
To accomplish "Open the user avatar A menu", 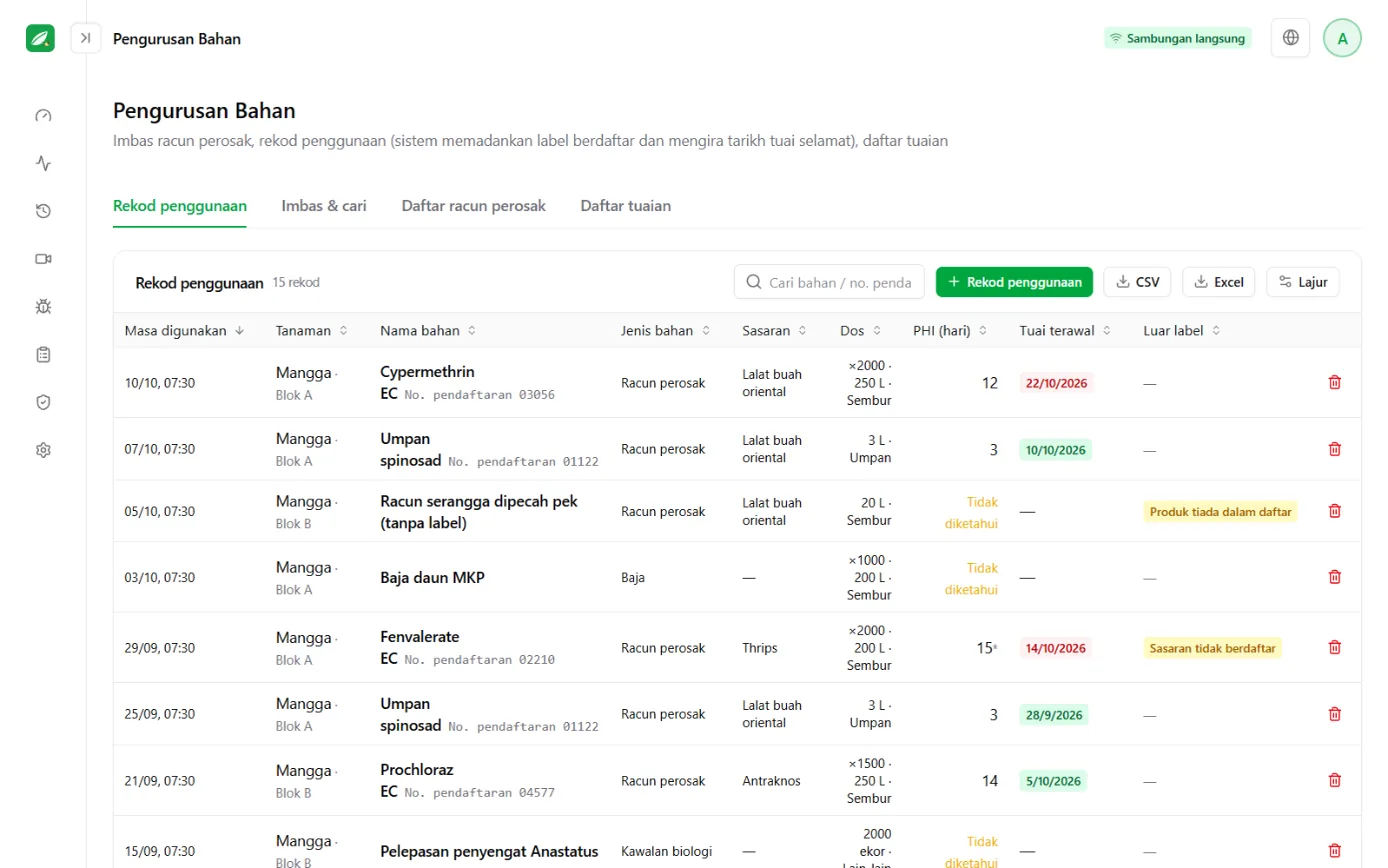I will 1342,38.
